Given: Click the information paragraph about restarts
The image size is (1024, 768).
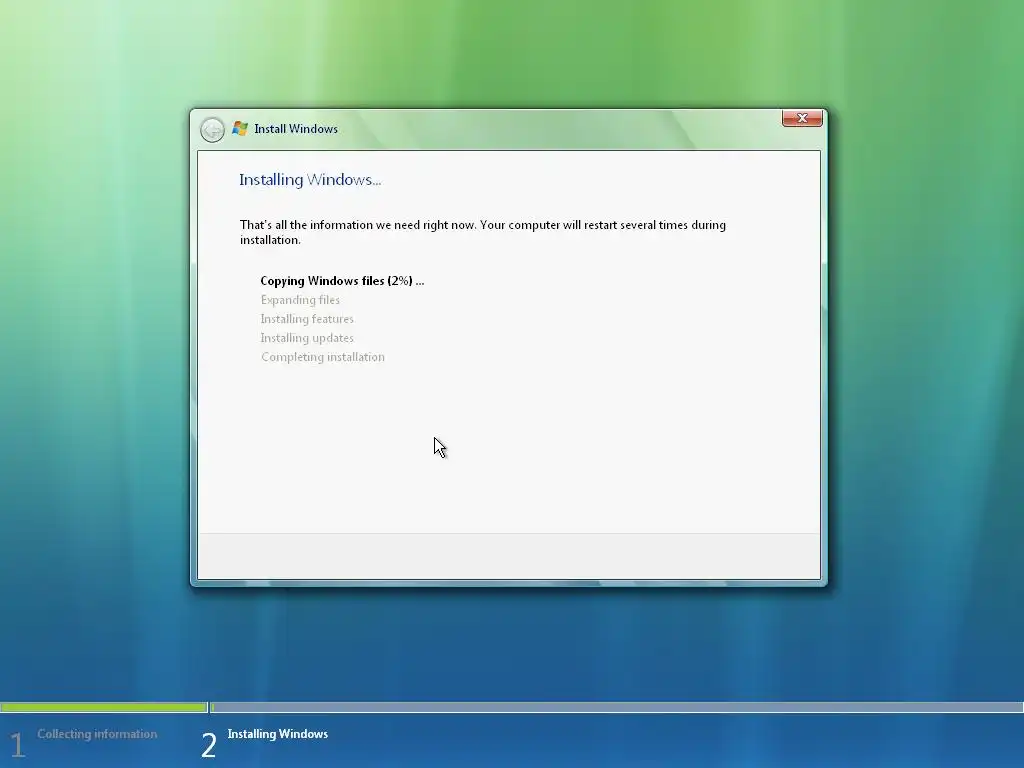Looking at the screenshot, I should (483, 232).
